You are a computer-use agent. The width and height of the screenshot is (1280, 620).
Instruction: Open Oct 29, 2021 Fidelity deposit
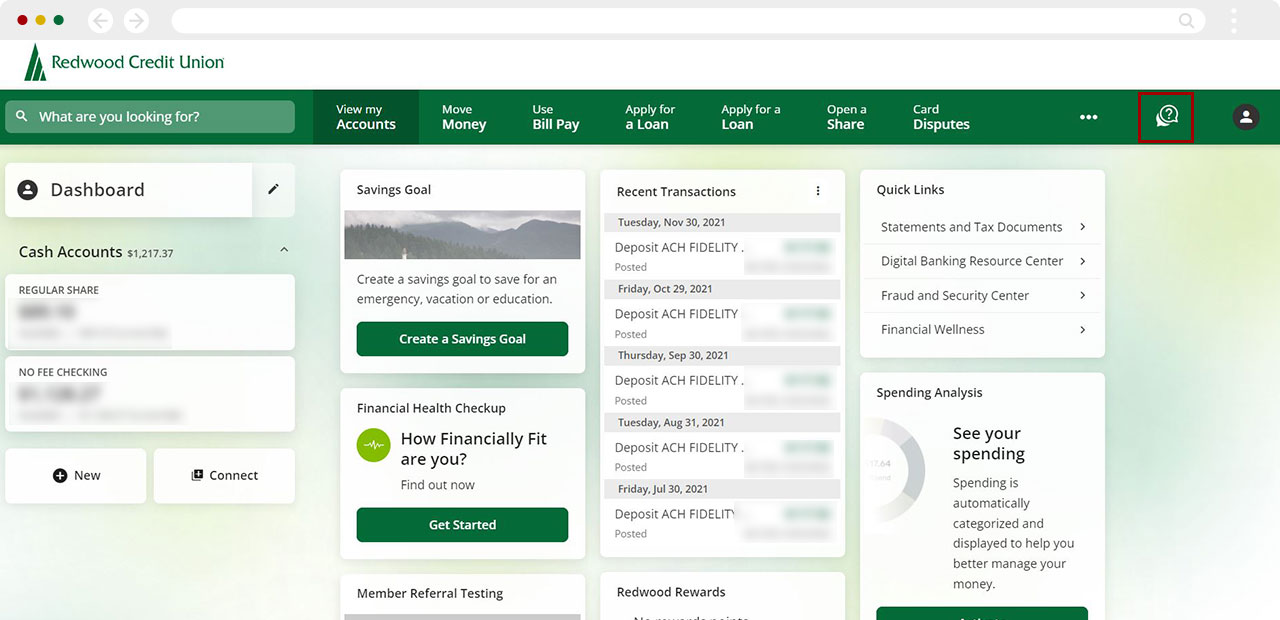point(722,323)
